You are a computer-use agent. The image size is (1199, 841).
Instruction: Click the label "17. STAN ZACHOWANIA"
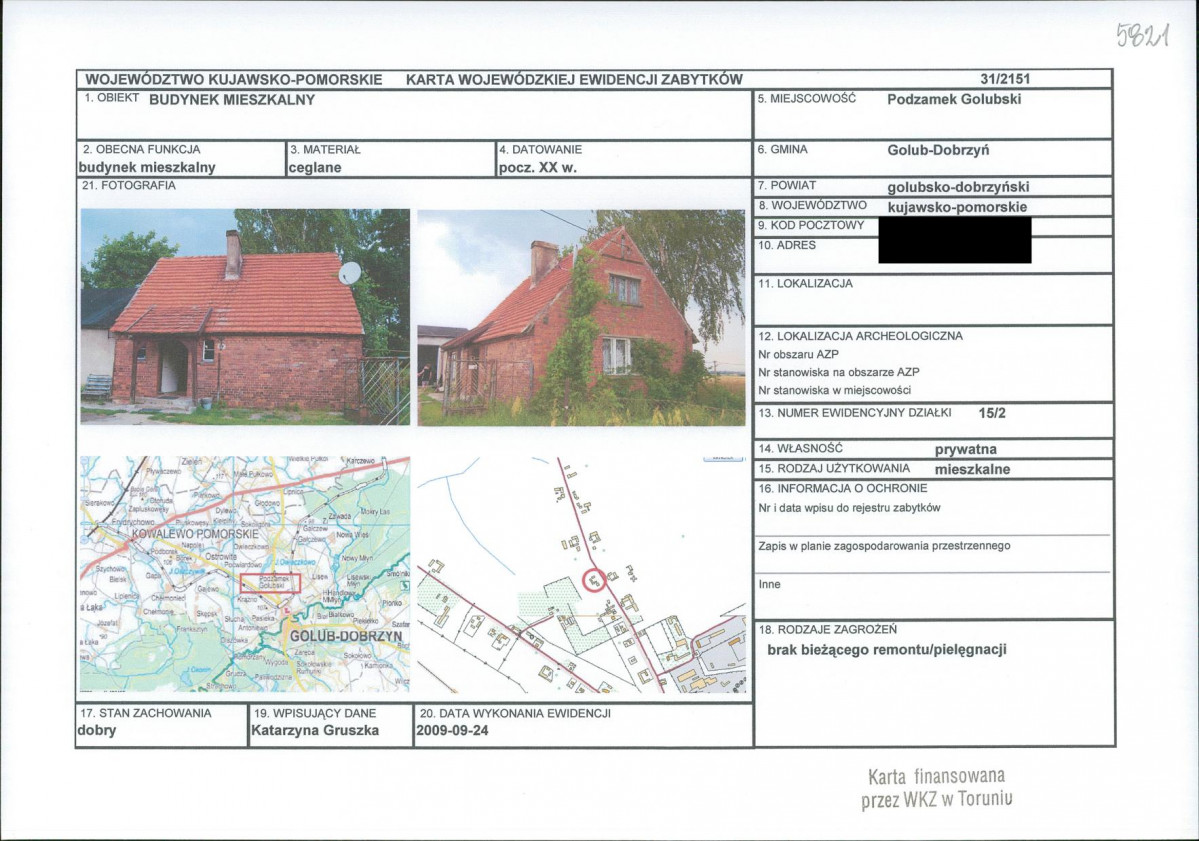coord(145,713)
